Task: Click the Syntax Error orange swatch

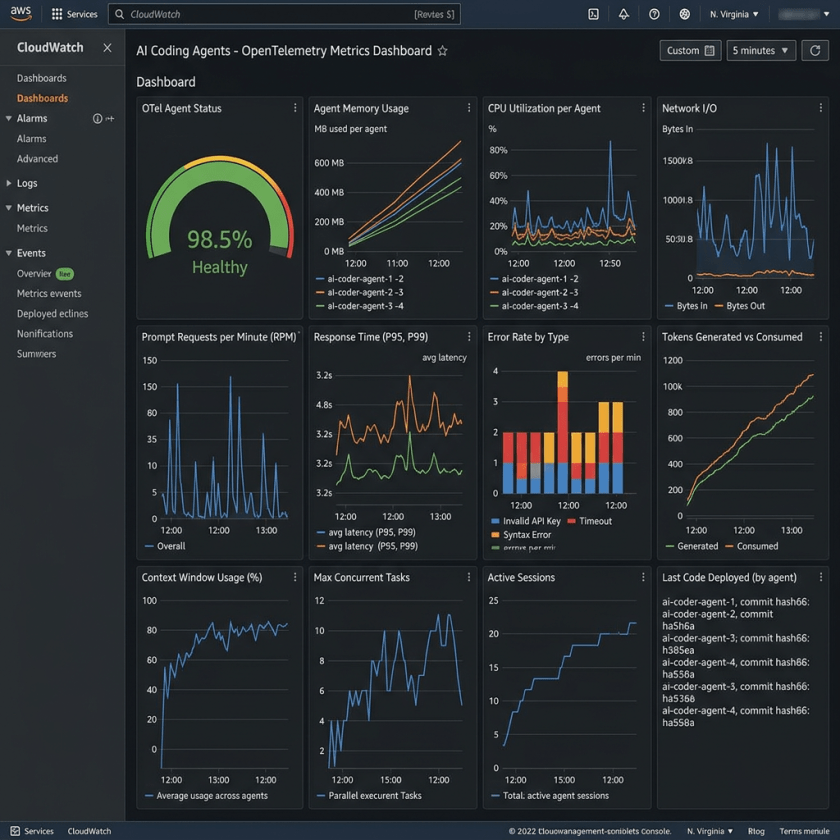Action: (x=495, y=535)
